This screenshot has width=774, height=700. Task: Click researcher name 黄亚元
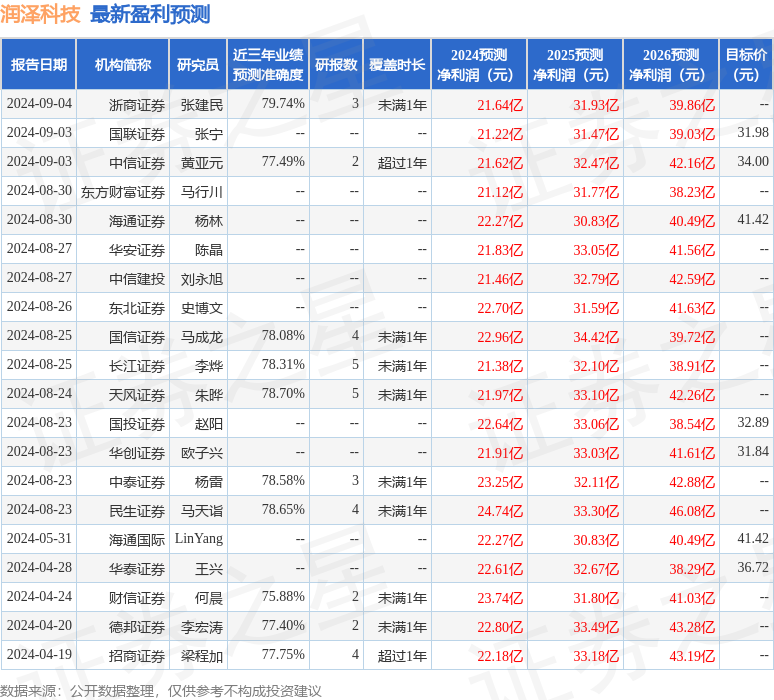[202, 163]
